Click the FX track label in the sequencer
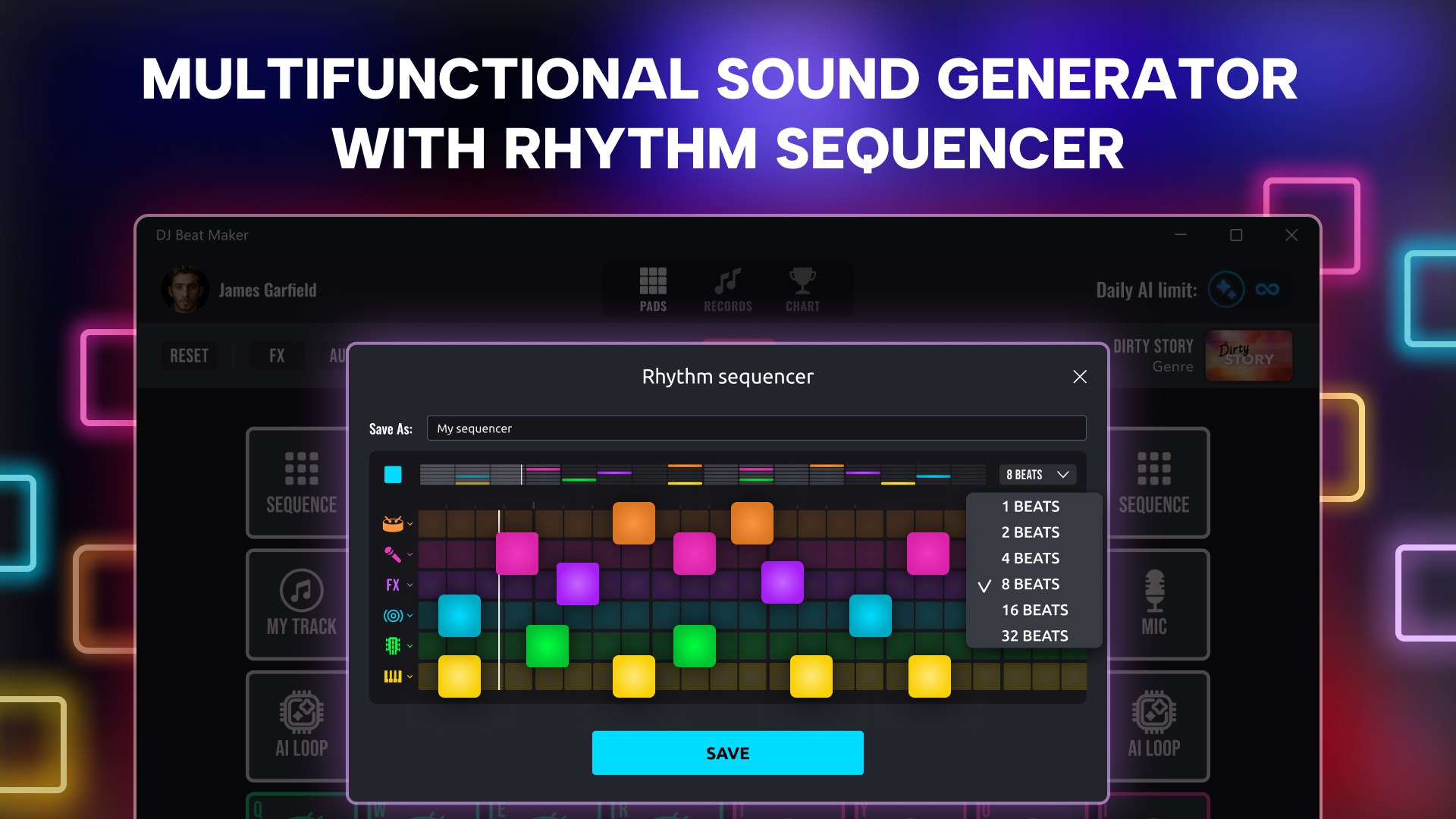 tap(392, 585)
